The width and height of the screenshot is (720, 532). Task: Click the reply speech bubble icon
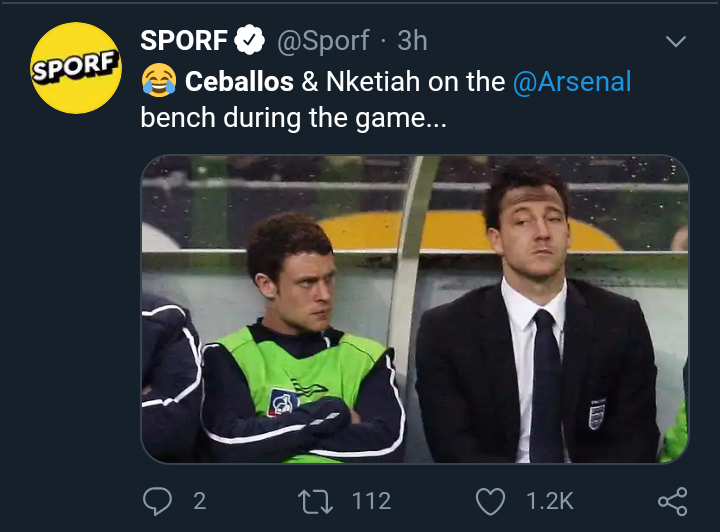coord(158,500)
